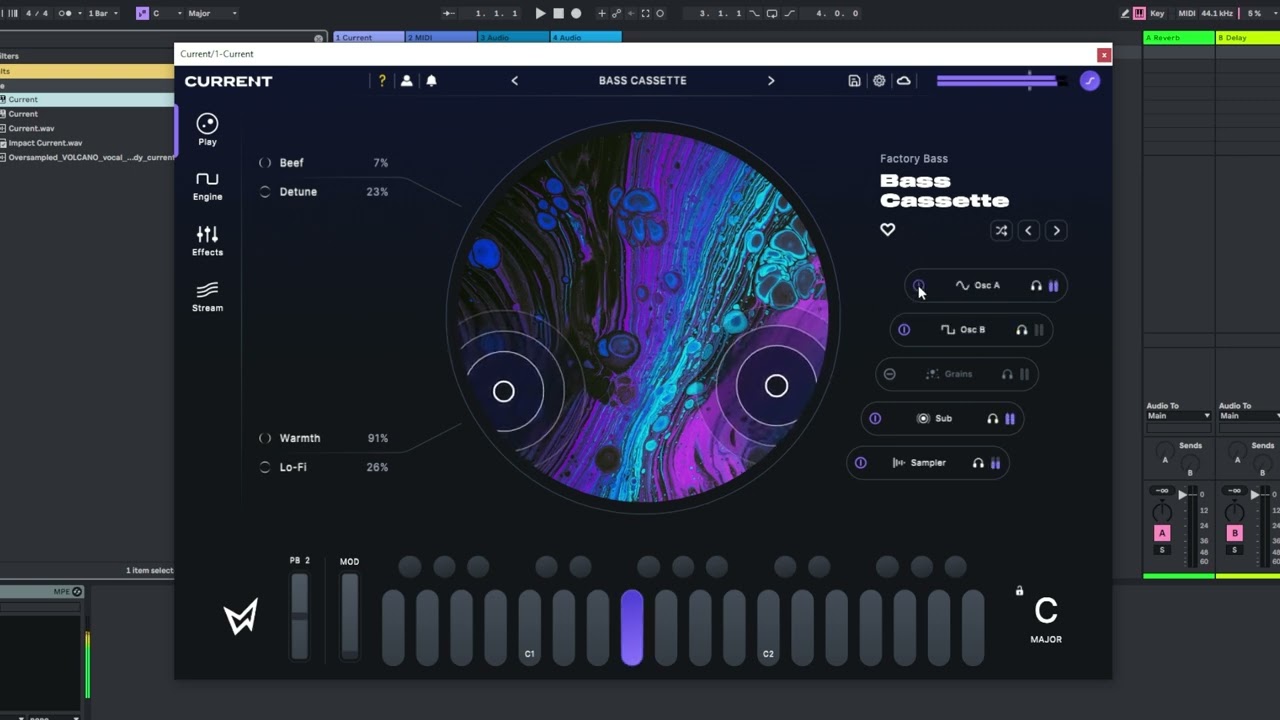Click the Warmth macro knob
The height and width of the screenshot is (720, 1280).
click(265, 438)
